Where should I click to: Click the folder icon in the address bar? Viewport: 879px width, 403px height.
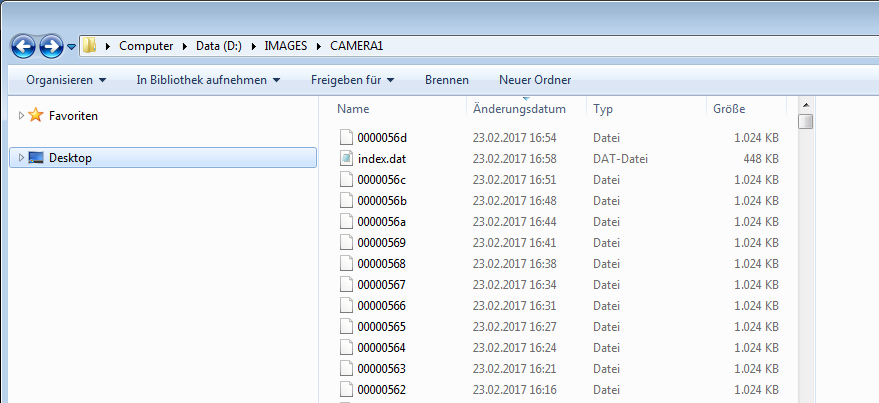click(x=89, y=46)
